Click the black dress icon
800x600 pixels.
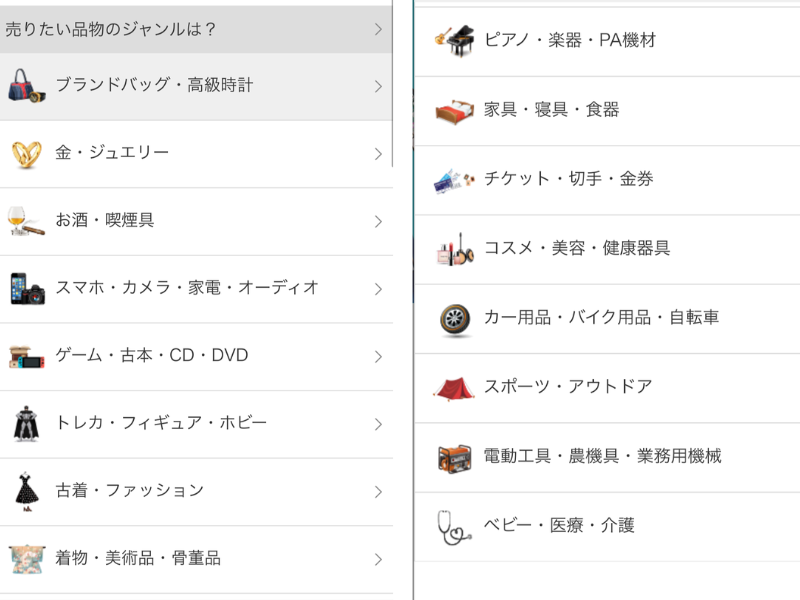point(25,491)
